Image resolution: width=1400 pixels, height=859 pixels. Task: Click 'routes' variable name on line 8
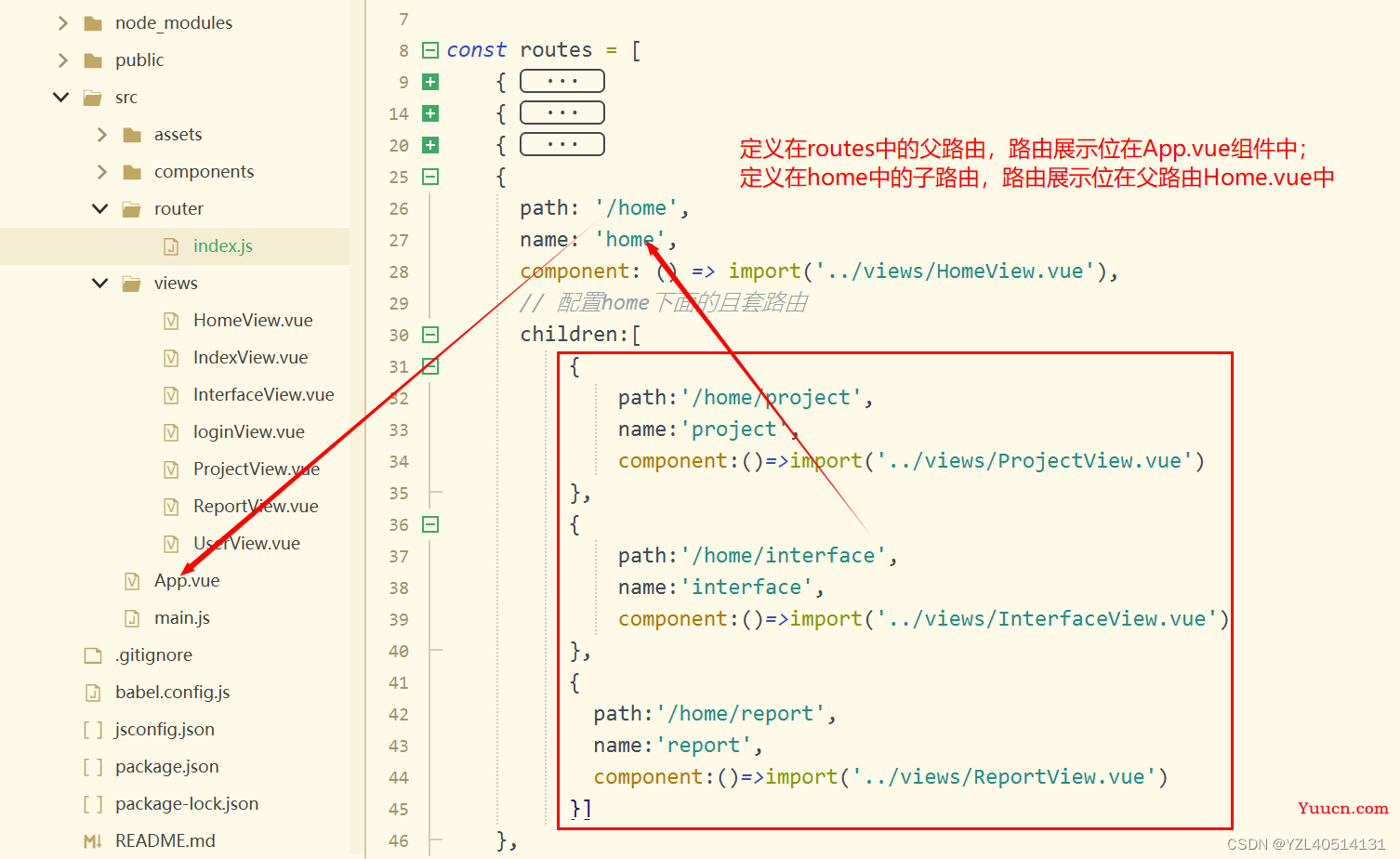pos(556,50)
